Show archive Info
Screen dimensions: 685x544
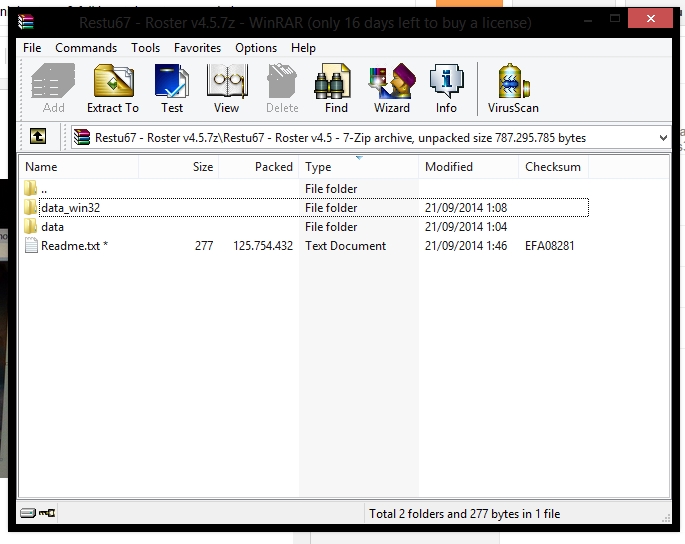446,88
